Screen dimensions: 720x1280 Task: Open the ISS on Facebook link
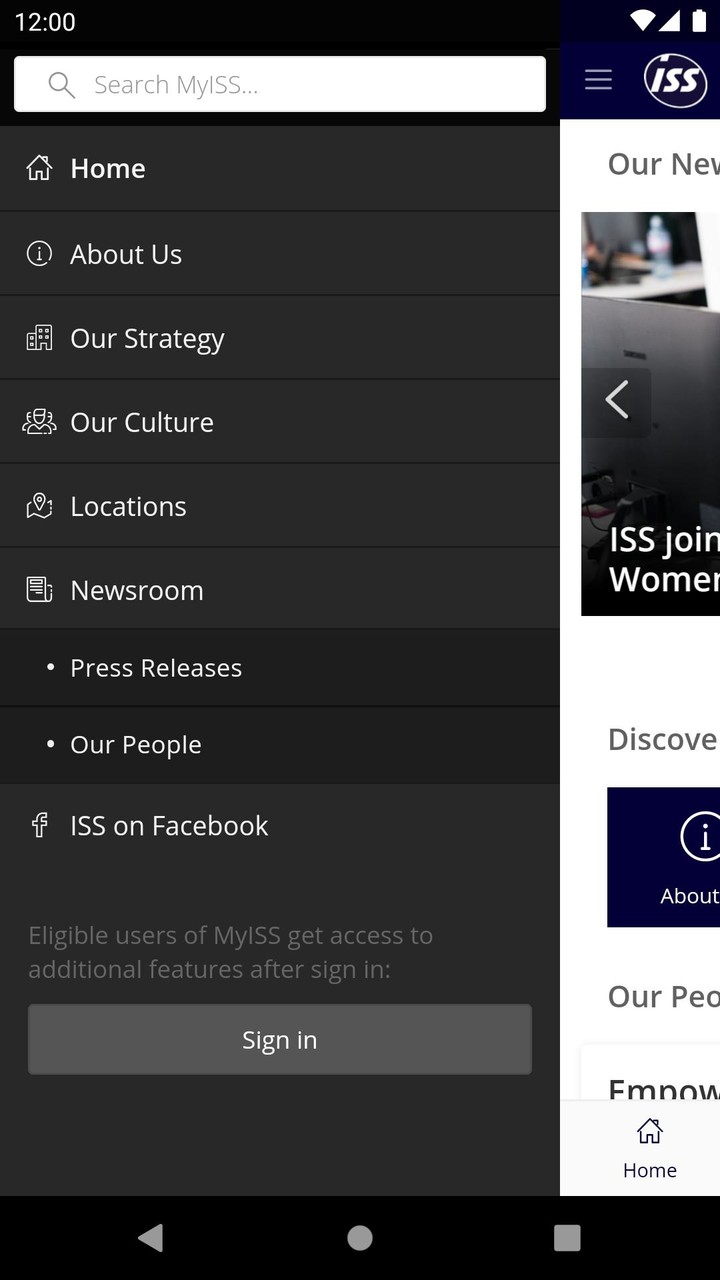coord(169,825)
